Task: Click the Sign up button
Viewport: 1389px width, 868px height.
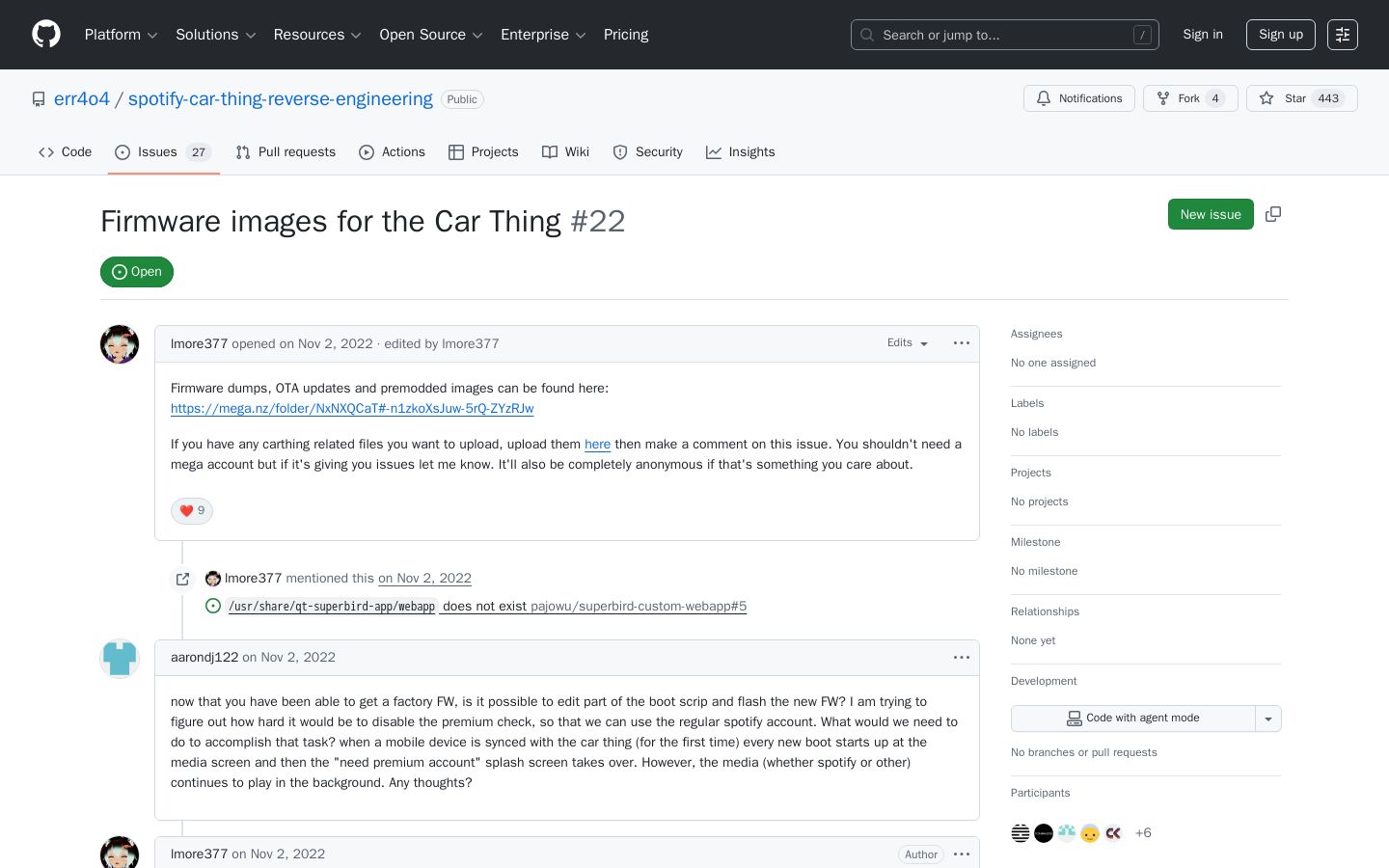Action: pyautogui.click(x=1281, y=35)
